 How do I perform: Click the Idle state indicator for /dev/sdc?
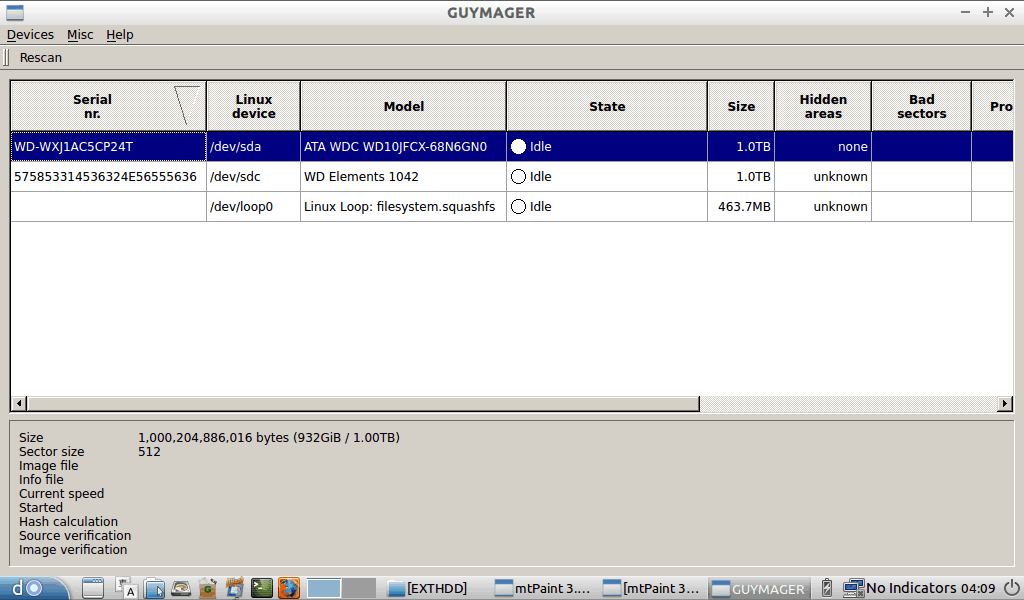[519, 177]
